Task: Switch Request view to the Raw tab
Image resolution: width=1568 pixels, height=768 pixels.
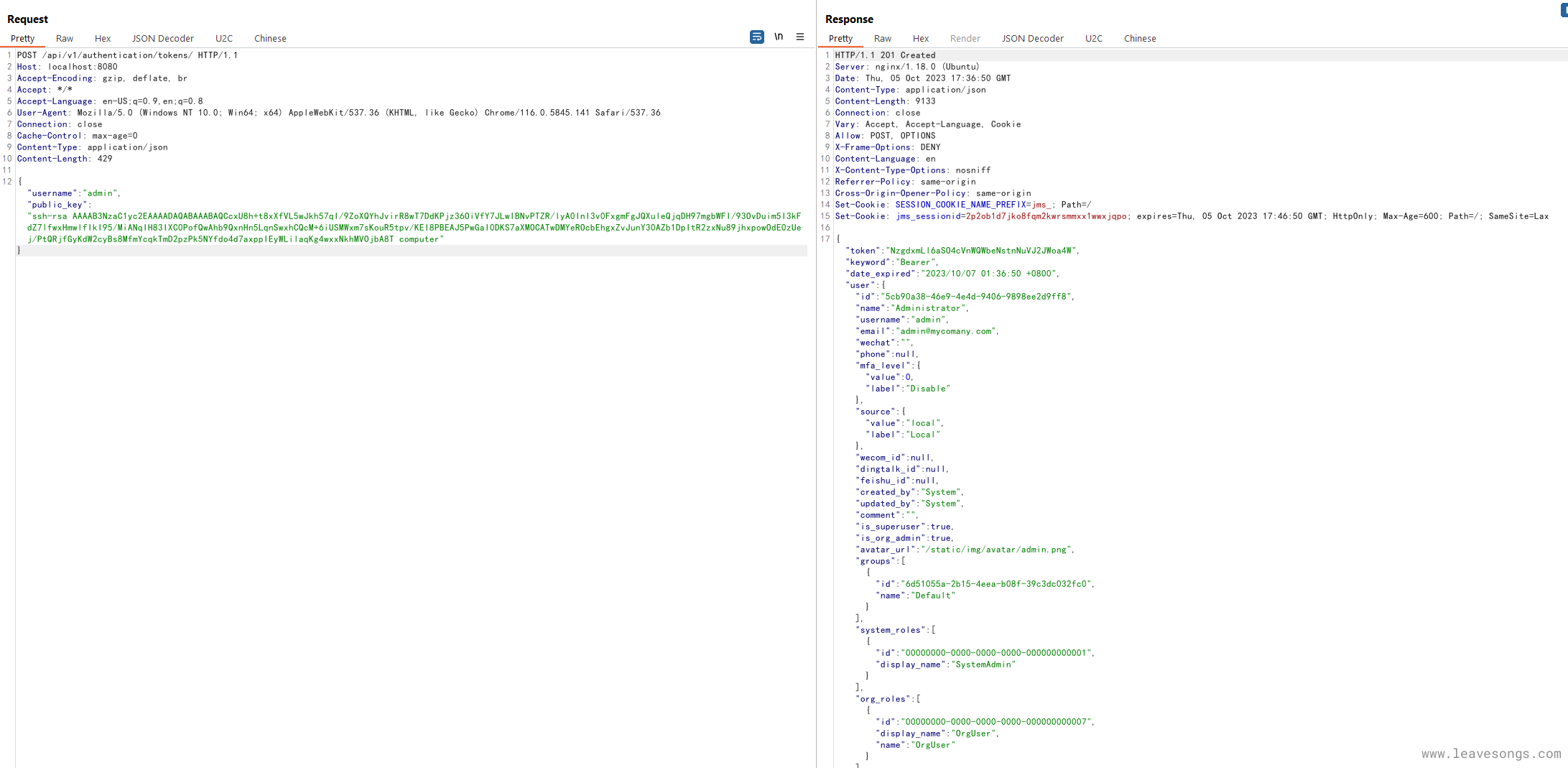Action: coord(65,39)
